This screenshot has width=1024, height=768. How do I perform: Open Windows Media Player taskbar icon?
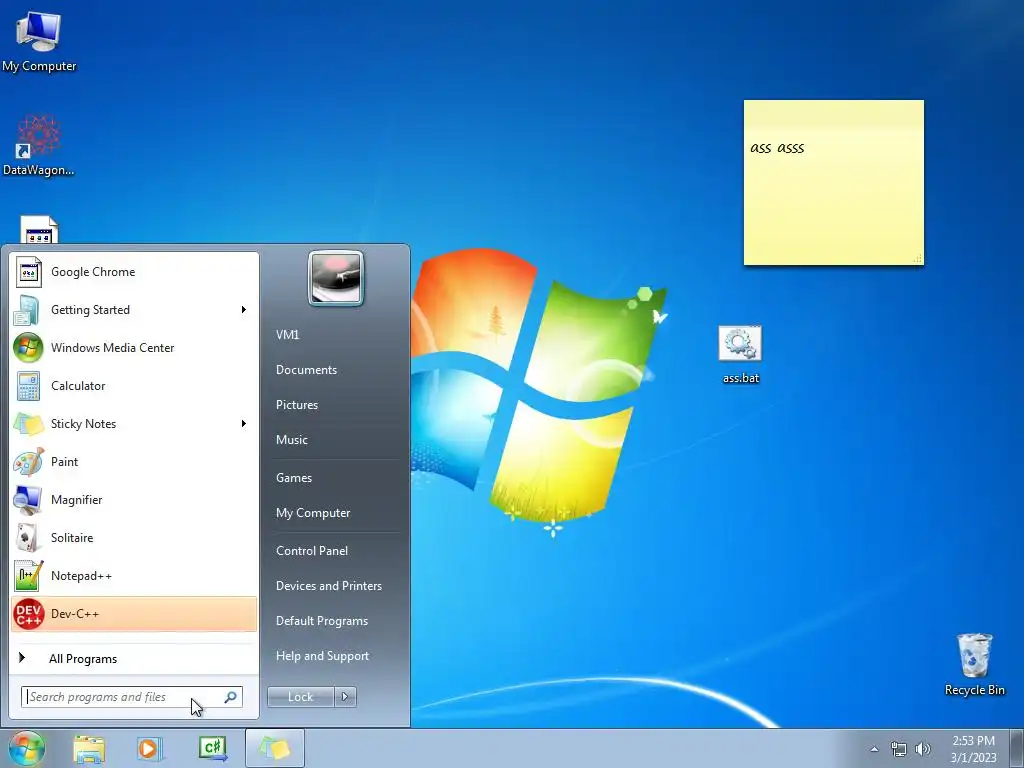149,749
